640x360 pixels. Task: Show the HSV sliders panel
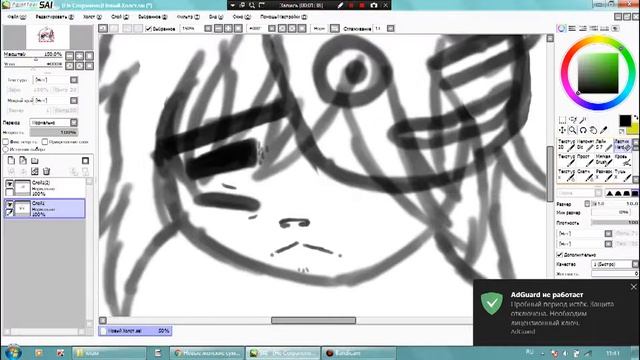[x=583, y=28]
